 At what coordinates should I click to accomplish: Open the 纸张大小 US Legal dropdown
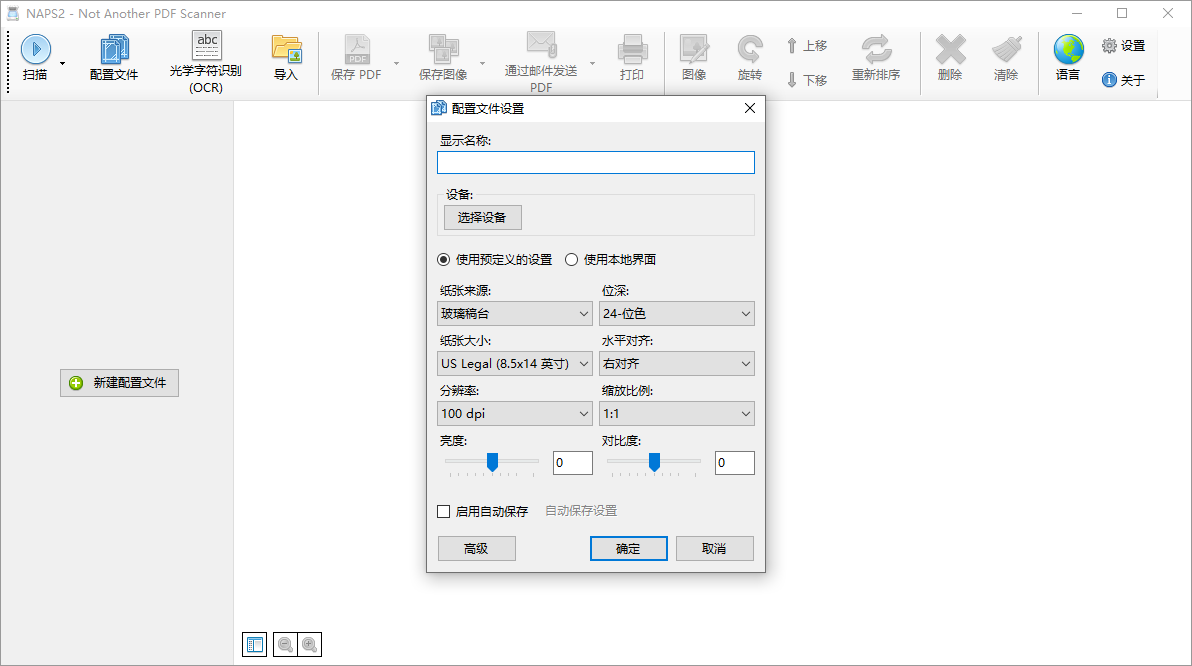coord(515,363)
